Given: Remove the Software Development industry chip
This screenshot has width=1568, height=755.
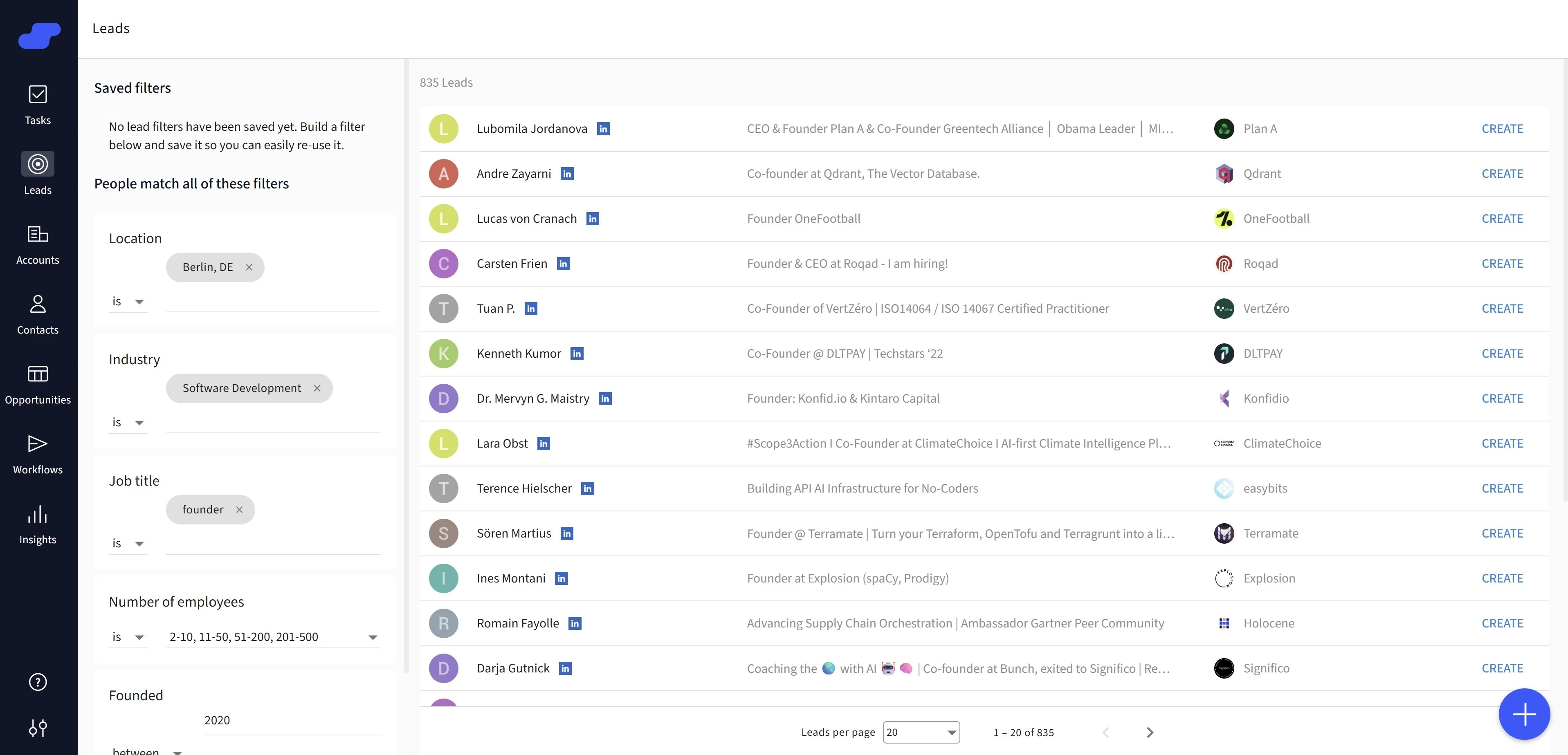Looking at the screenshot, I should pyautogui.click(x=317, y=388).
